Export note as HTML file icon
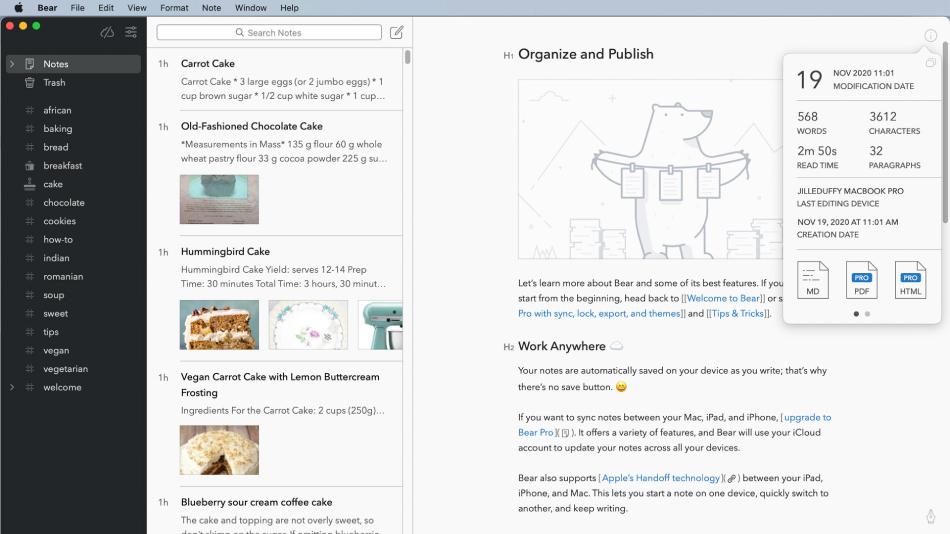950x534 pixels. 910,280
